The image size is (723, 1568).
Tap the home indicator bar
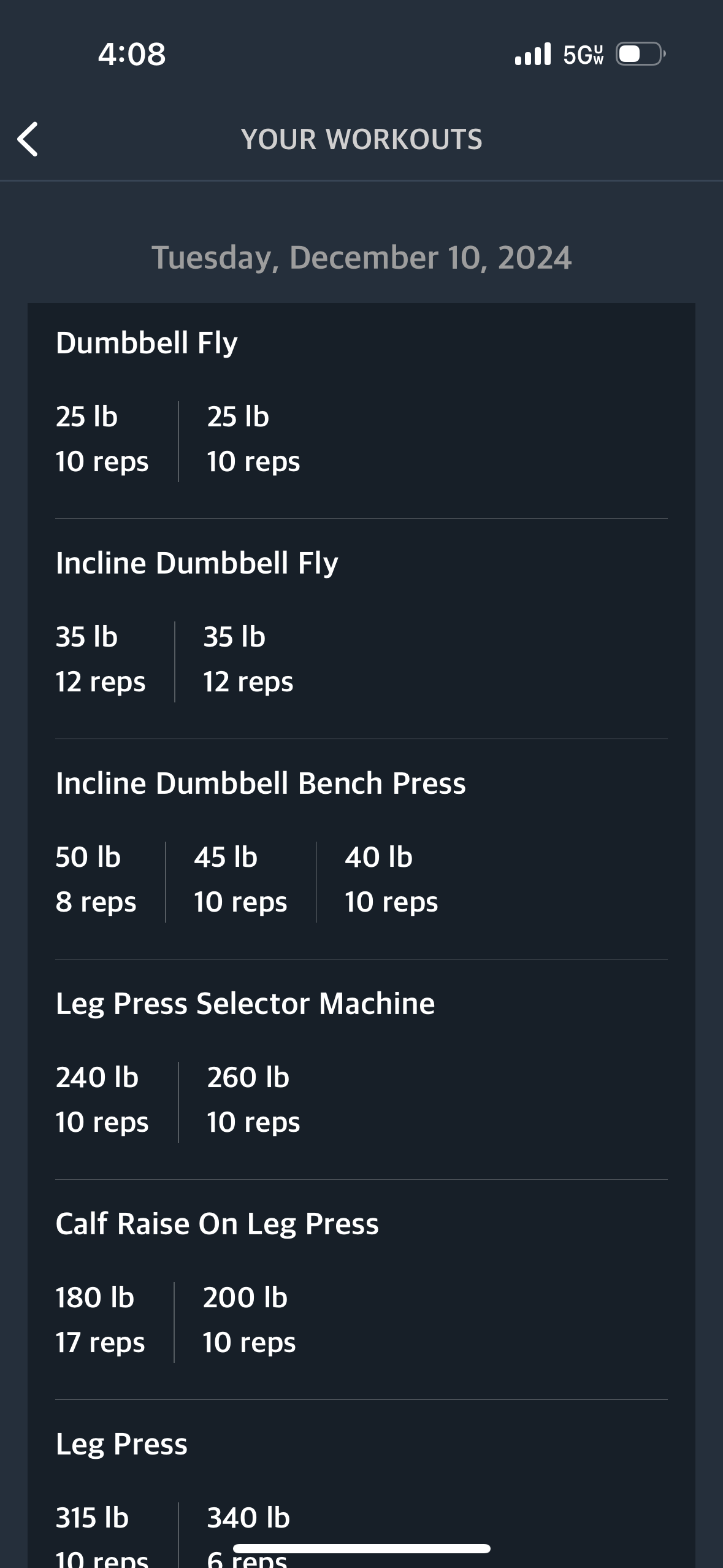point(362,1549)
